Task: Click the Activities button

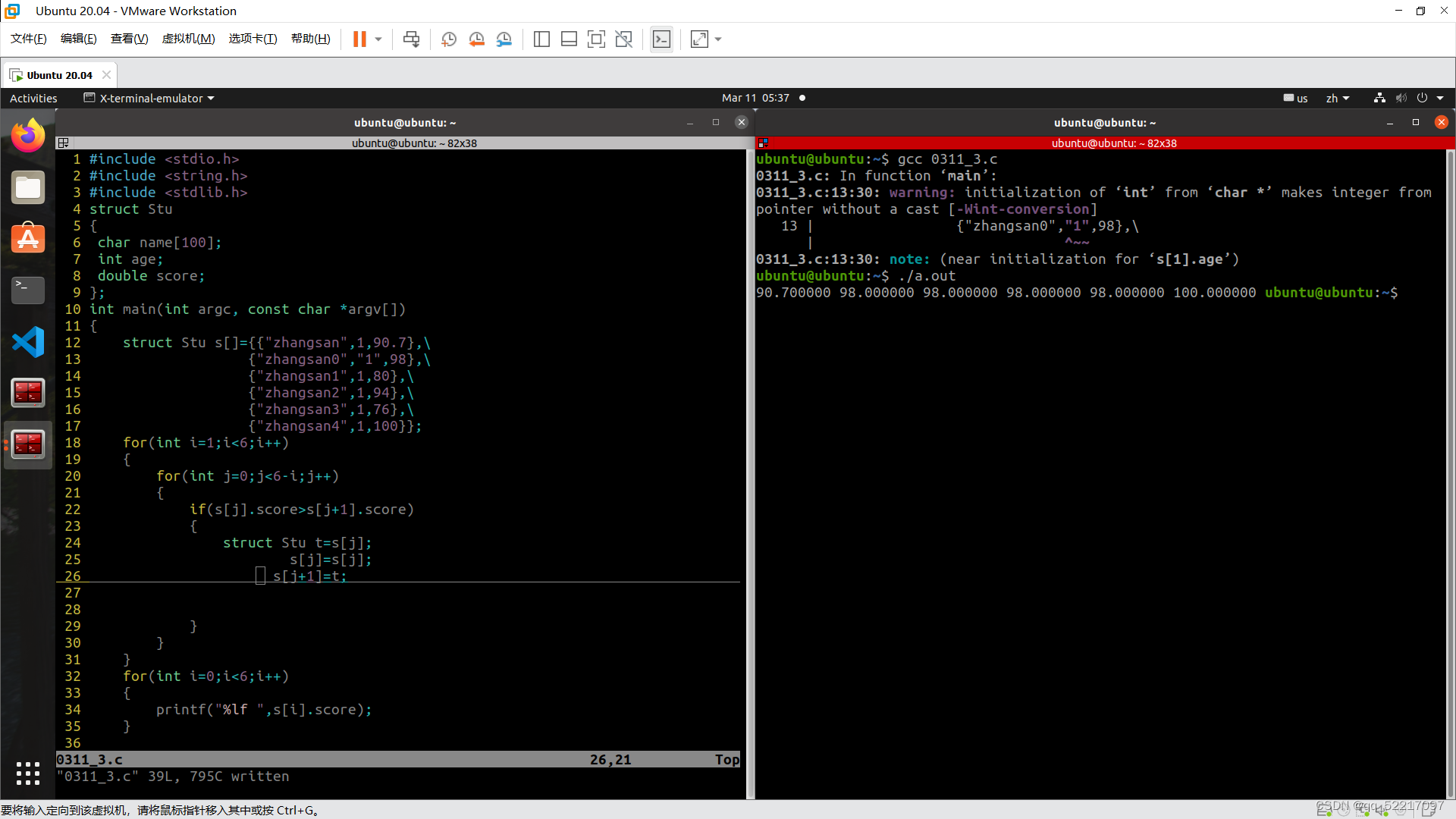Action: tap(33, 98)
